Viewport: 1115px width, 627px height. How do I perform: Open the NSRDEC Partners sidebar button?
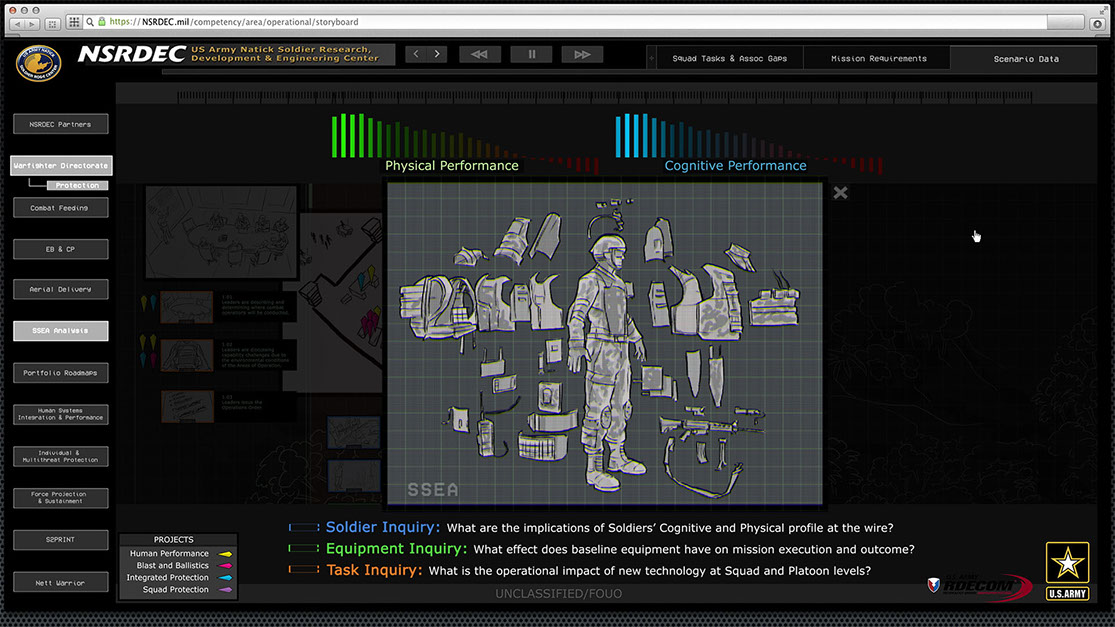[x=60, y=125]
